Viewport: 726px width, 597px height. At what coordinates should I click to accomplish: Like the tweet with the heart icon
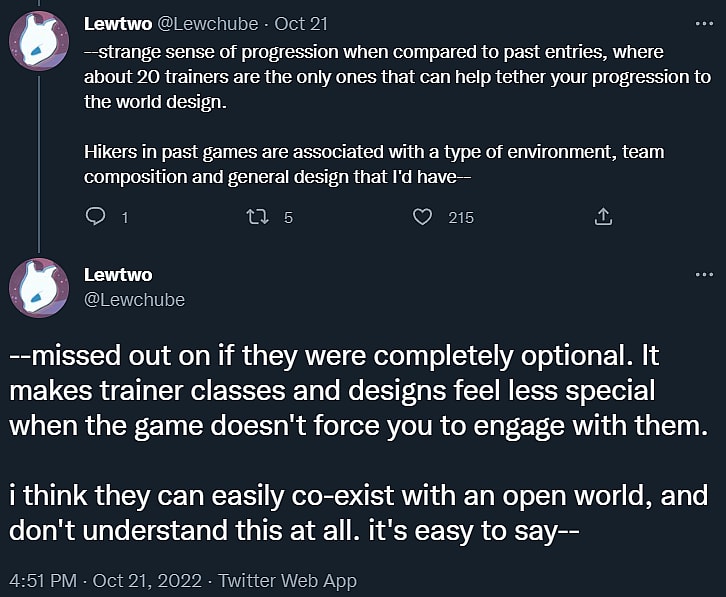(x=423, y=216)
